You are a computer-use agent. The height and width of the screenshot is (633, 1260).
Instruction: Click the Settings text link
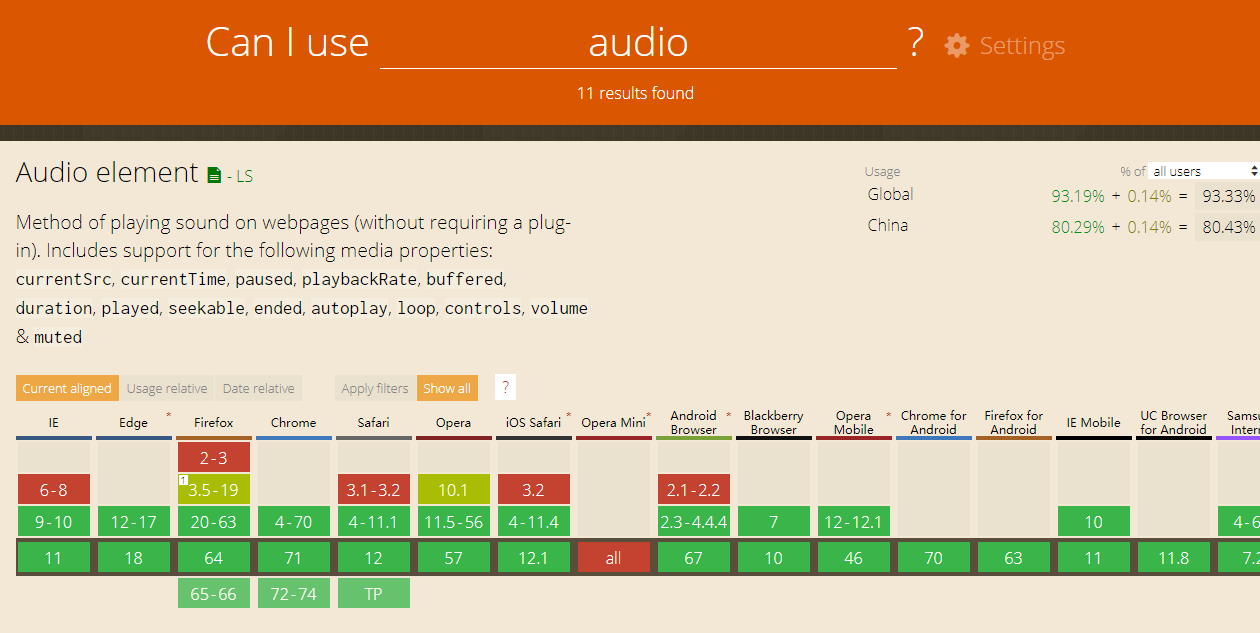(x=1022, y=45)
